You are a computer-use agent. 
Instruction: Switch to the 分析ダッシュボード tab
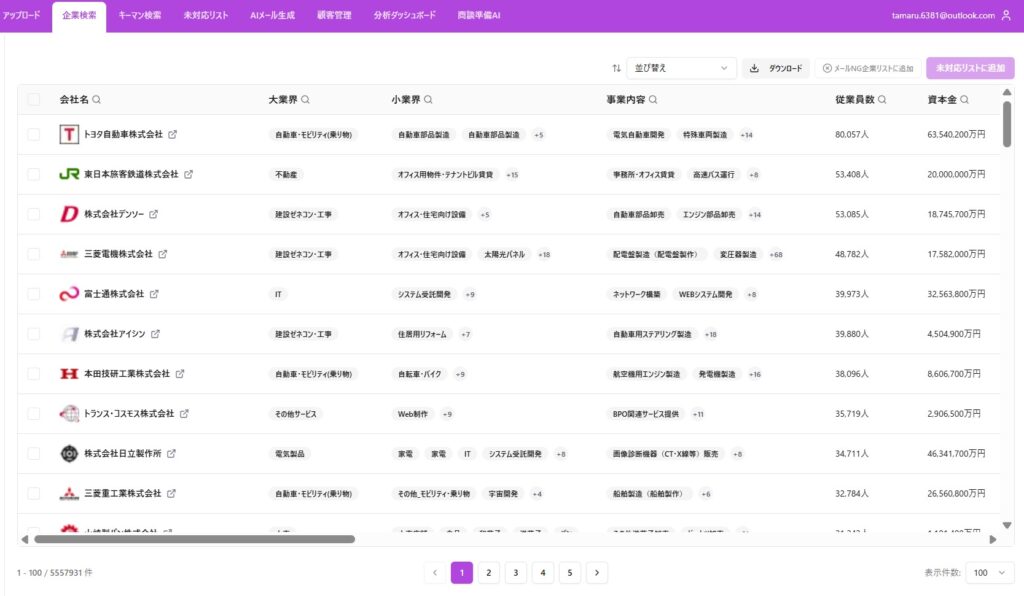coord(404,15)
